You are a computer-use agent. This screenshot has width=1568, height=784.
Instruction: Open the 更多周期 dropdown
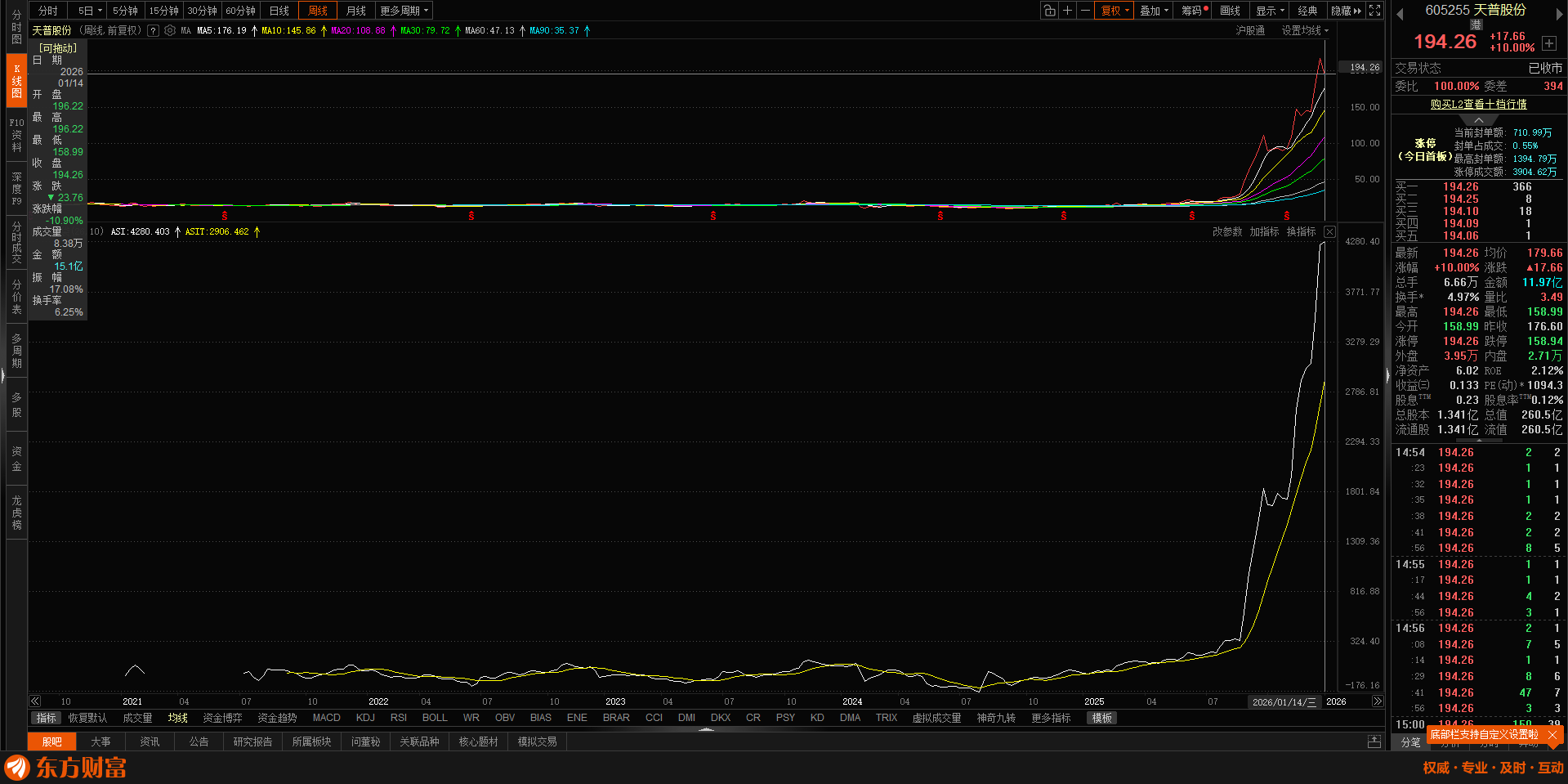click(404, 11)
